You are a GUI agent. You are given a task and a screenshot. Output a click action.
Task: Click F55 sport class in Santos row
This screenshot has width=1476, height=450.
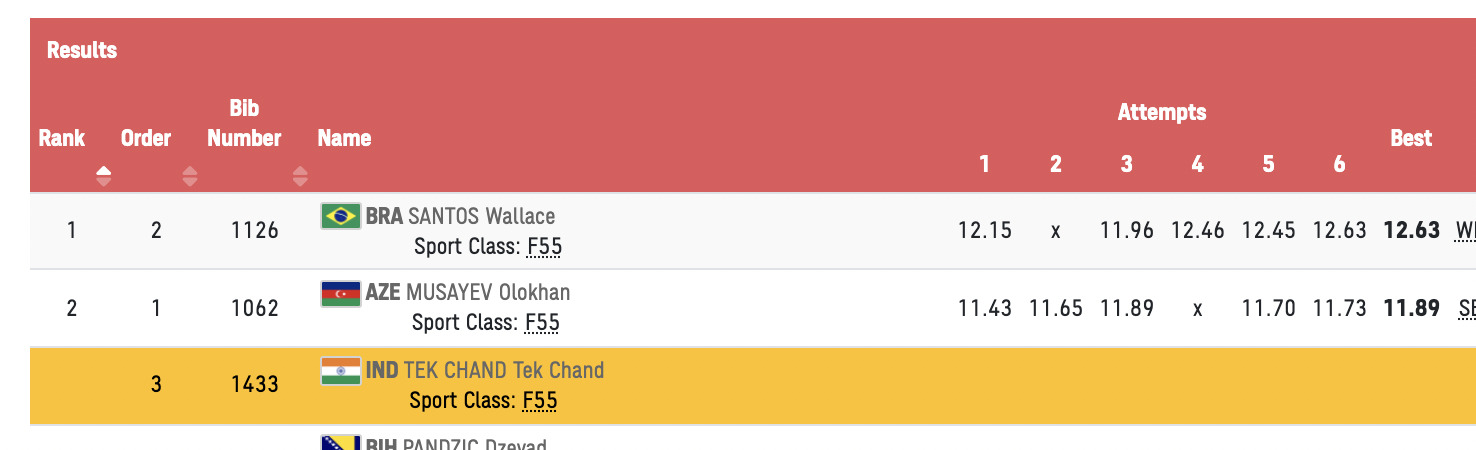coord(544,246)
